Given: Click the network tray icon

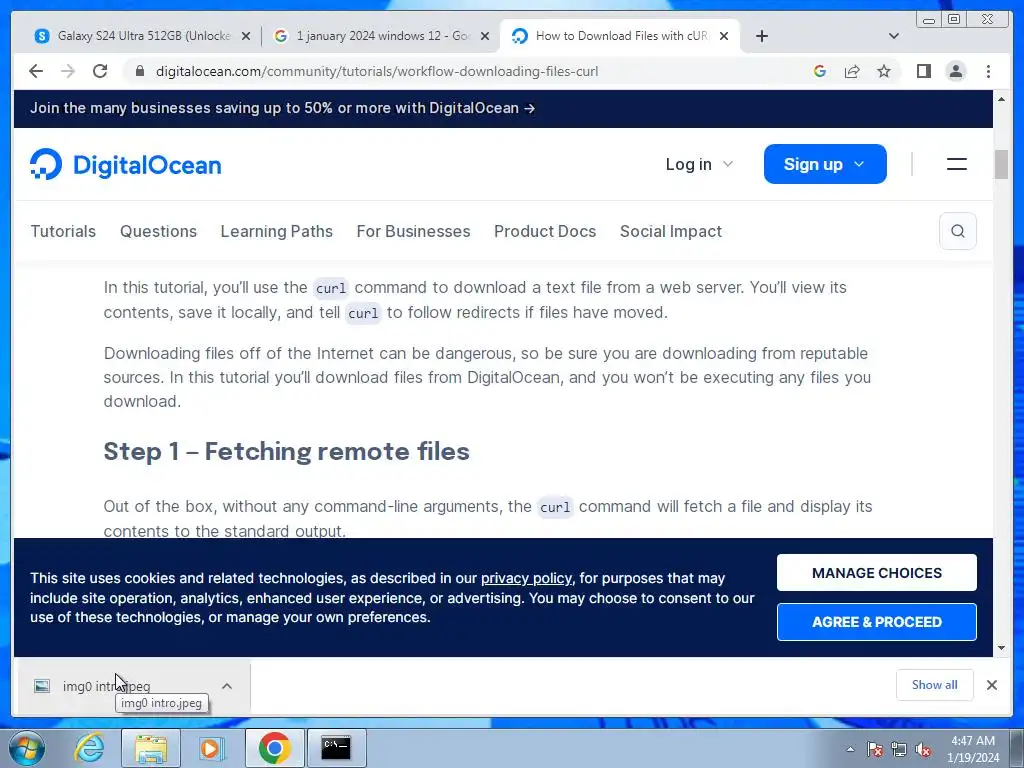Looking at the screenshot, I should tap(899, 749).
